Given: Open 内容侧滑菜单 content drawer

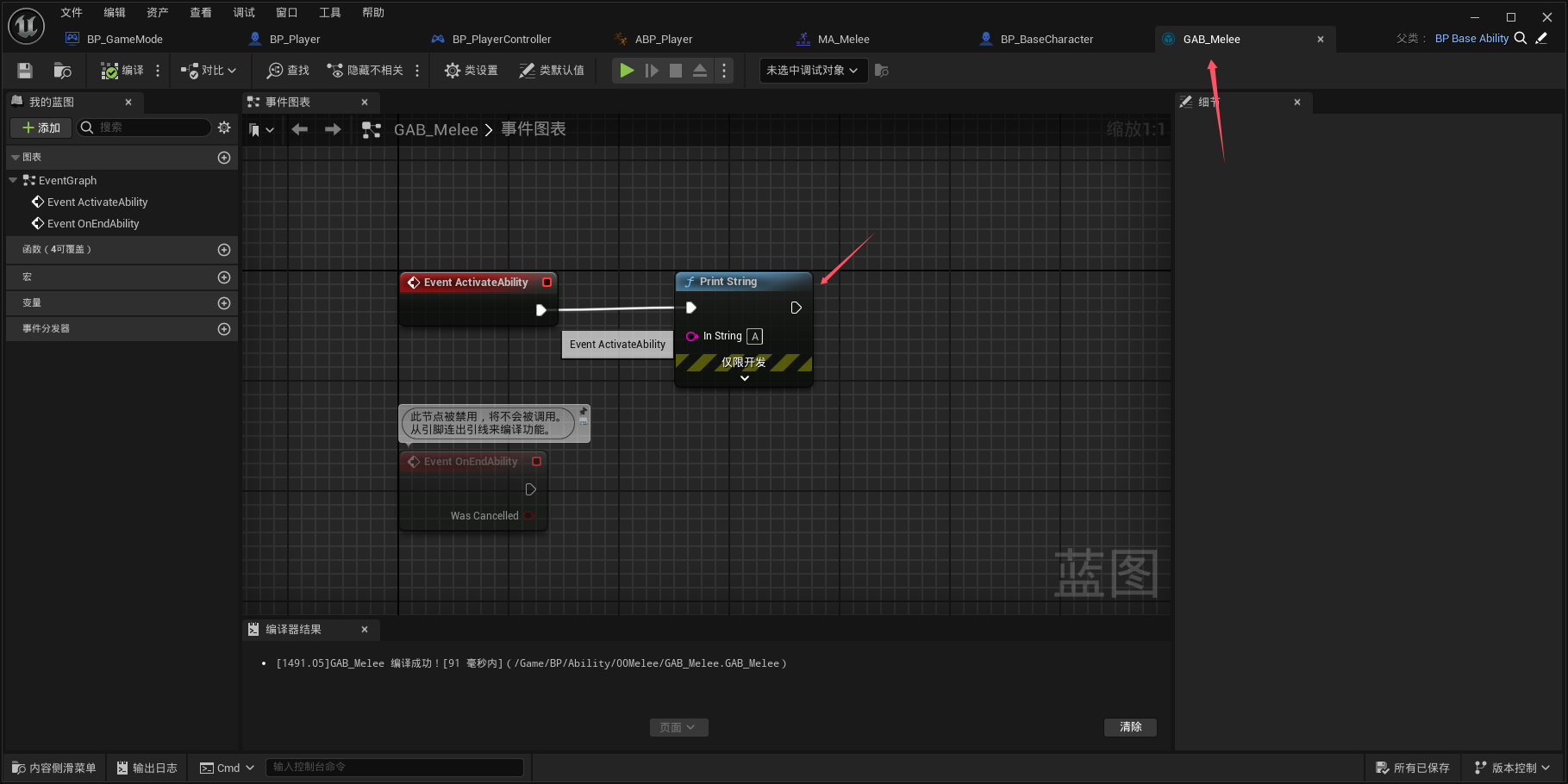Looking at the screenshot, I should click(53, 768).
